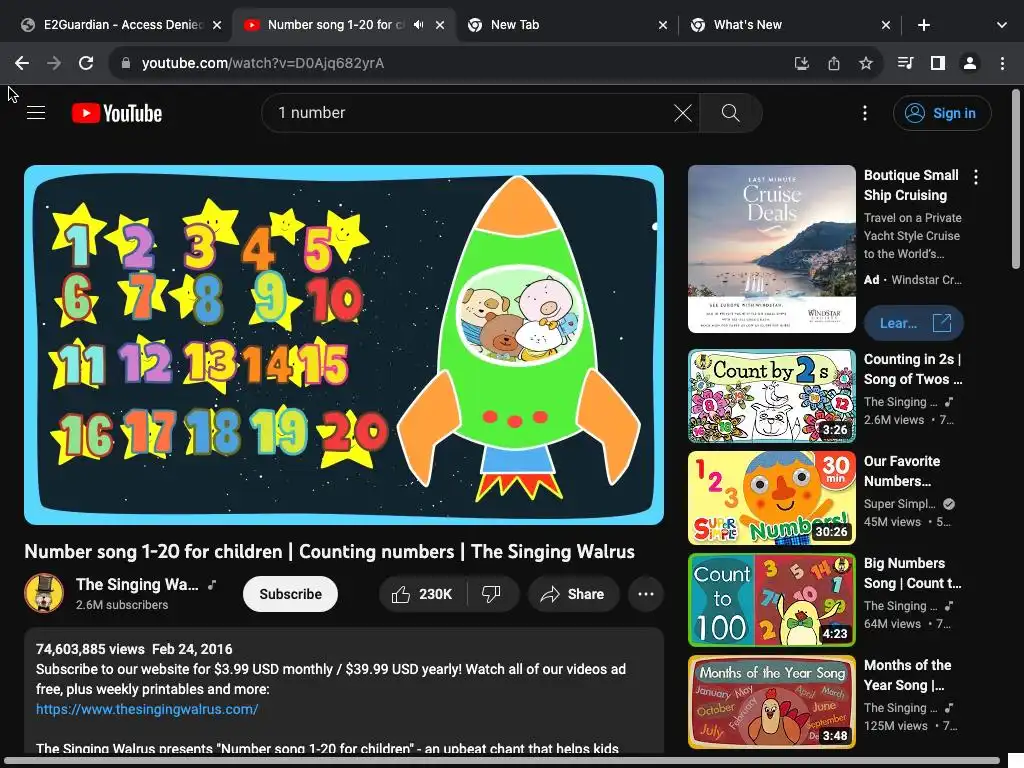
Task: Click the Share button
Action: tap(573, 594)
